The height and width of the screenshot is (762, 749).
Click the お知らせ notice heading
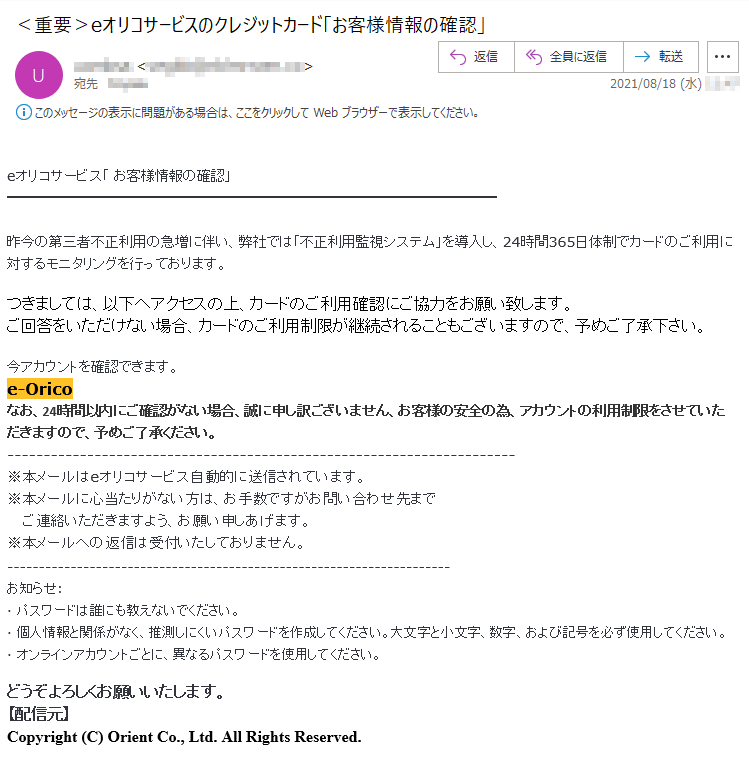pos(34,588)
